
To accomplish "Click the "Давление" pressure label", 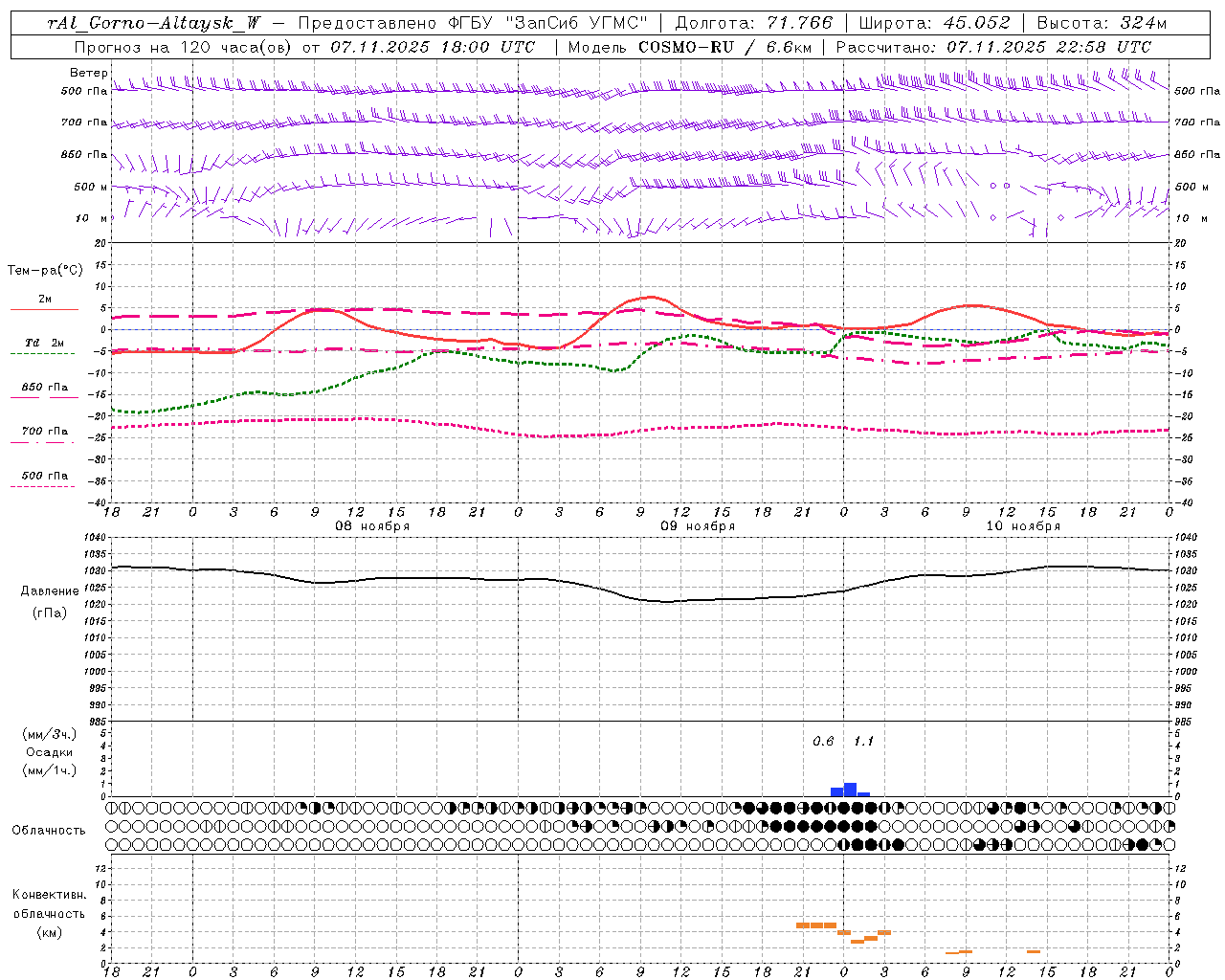I will click(50, 591).
